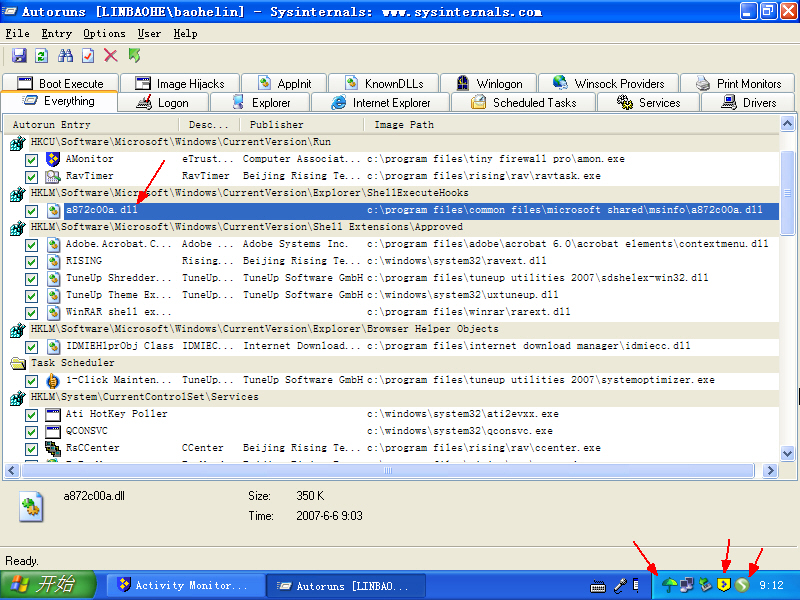Click the IDMIEHlprObj Class entry icon

pyautogui.click(x=53, y=346)
